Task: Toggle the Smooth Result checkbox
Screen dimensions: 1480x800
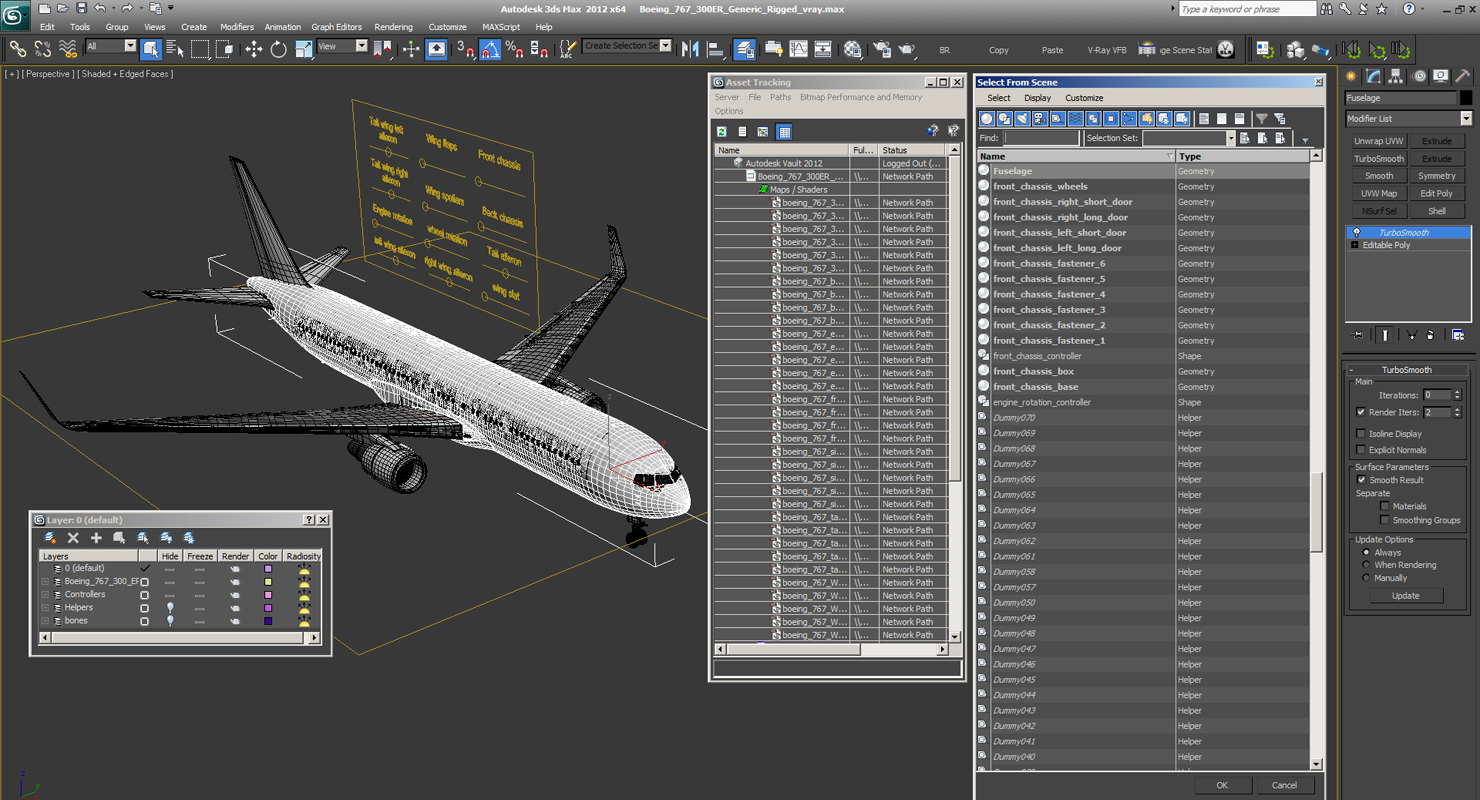Action: (1361, 480)
